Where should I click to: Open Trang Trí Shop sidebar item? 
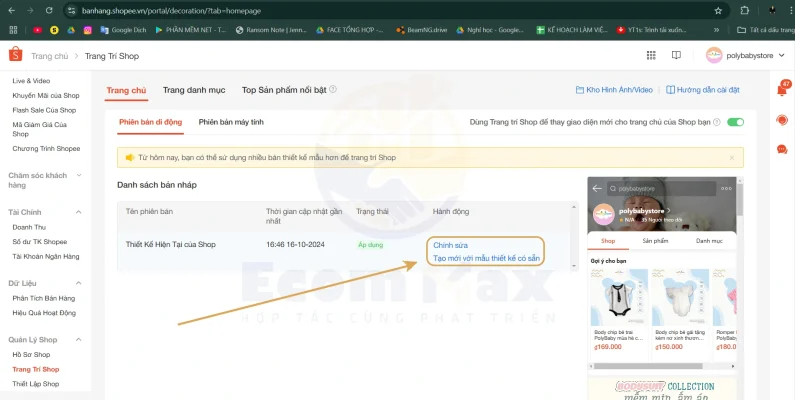point(36,369)
